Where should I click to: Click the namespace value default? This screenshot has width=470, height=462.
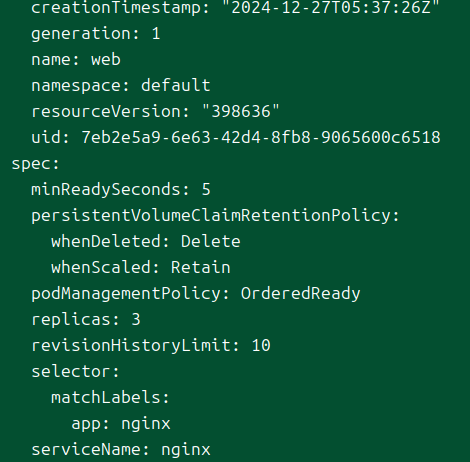pos(176,85)
